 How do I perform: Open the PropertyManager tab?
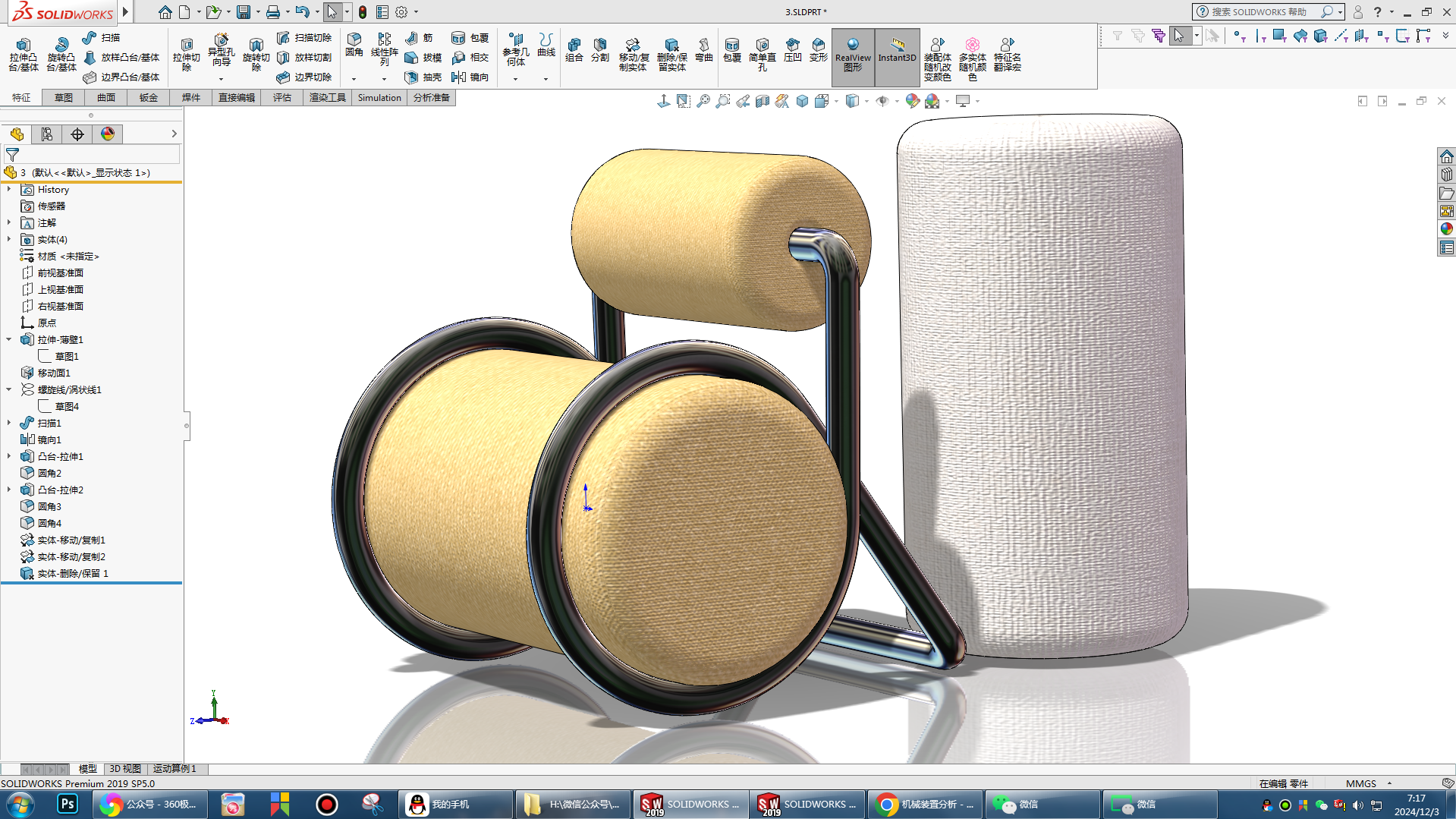tap(47, 134)
